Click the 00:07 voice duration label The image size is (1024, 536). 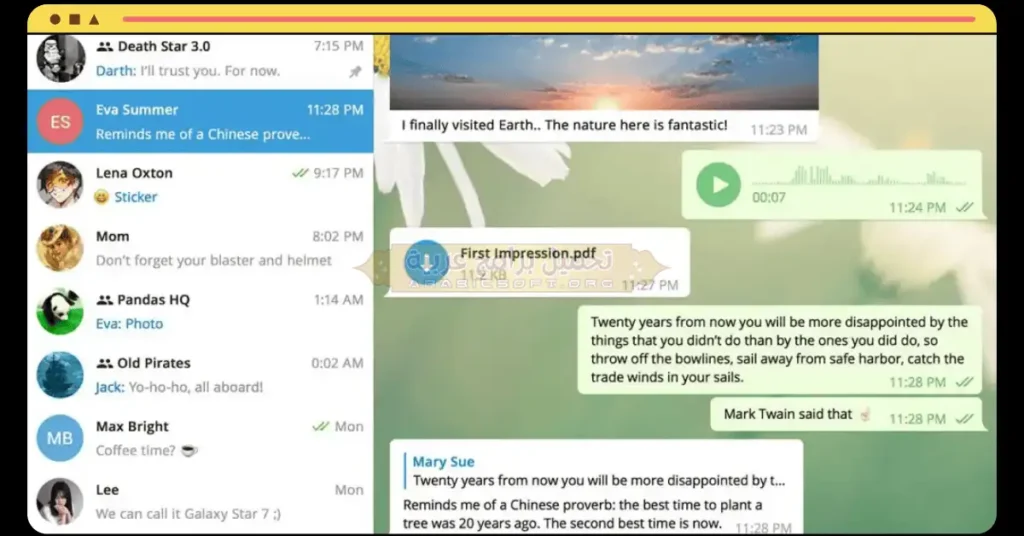coord(769,197)
